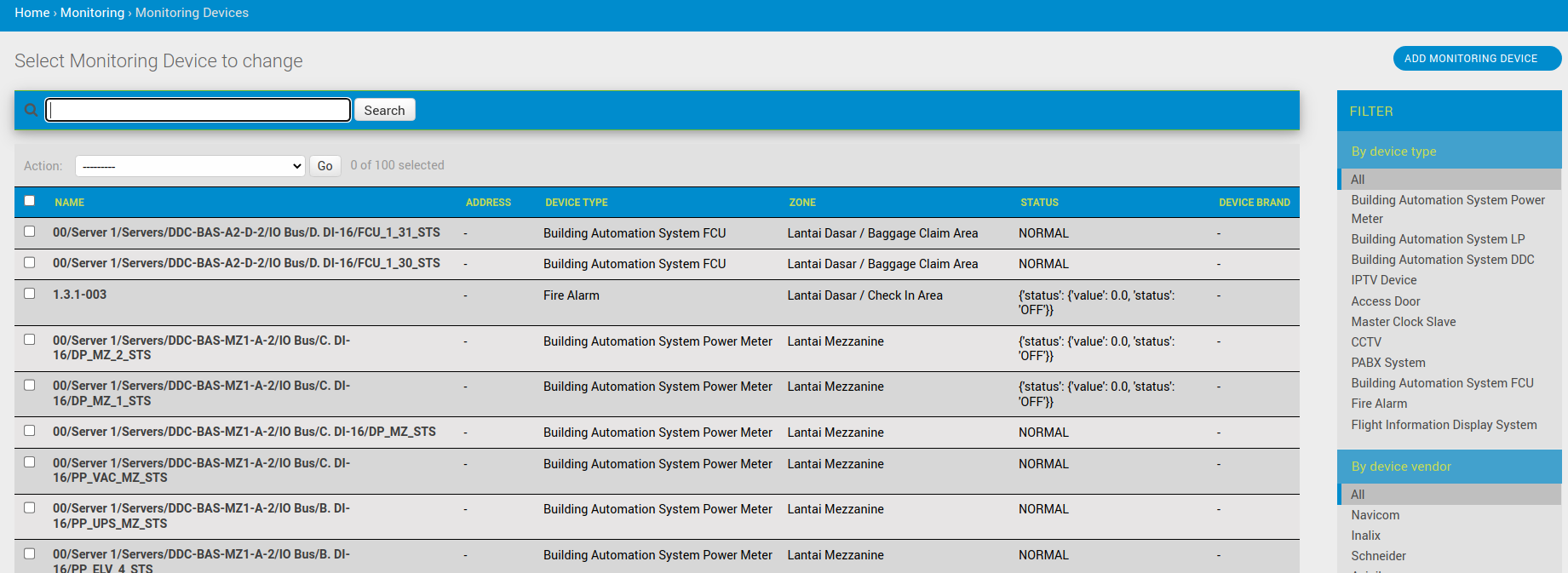Filter device vendor by Navicom

pyautogui.click(x=1375, y=515)
